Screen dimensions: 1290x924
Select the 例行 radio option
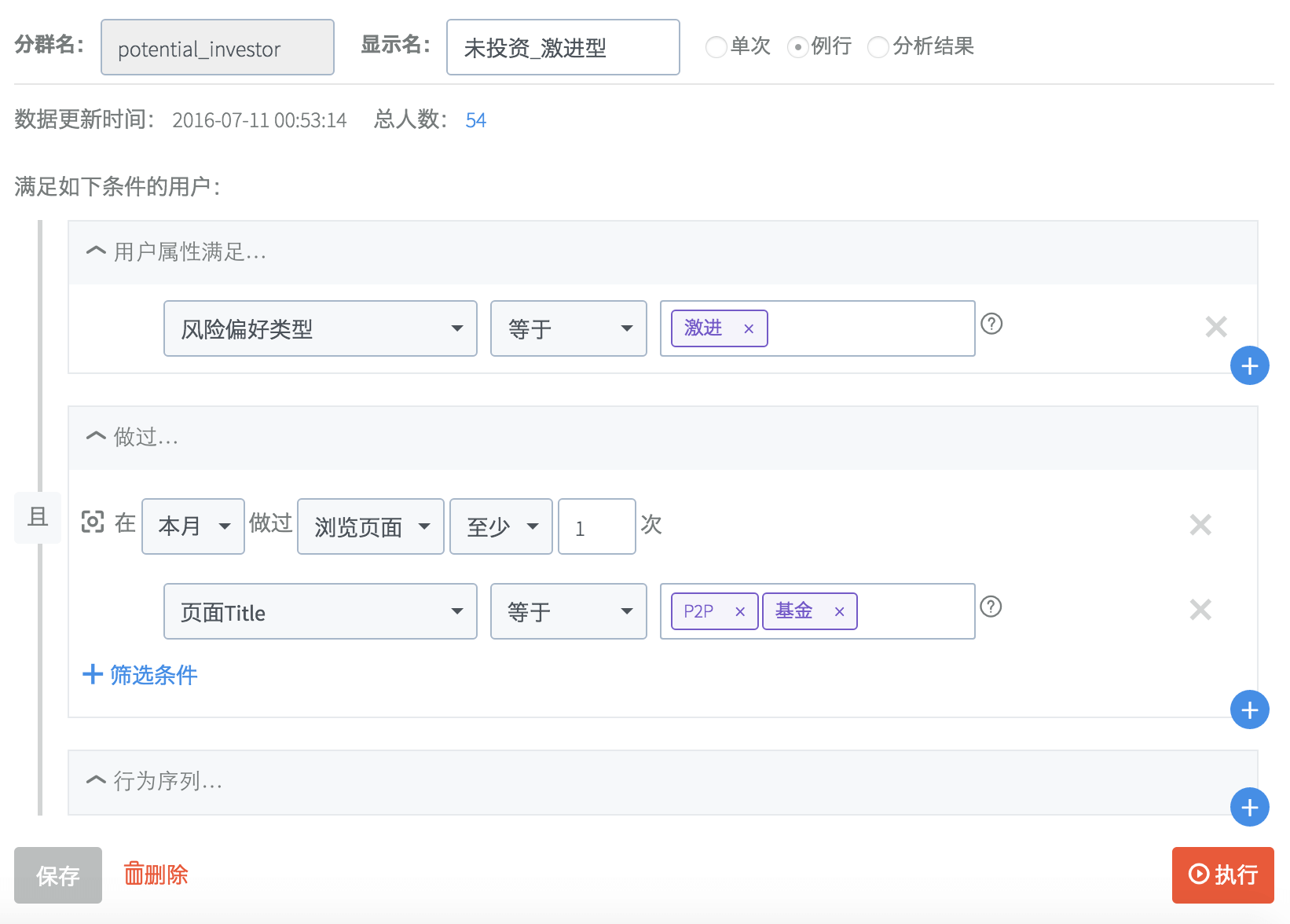coord(797,47)
